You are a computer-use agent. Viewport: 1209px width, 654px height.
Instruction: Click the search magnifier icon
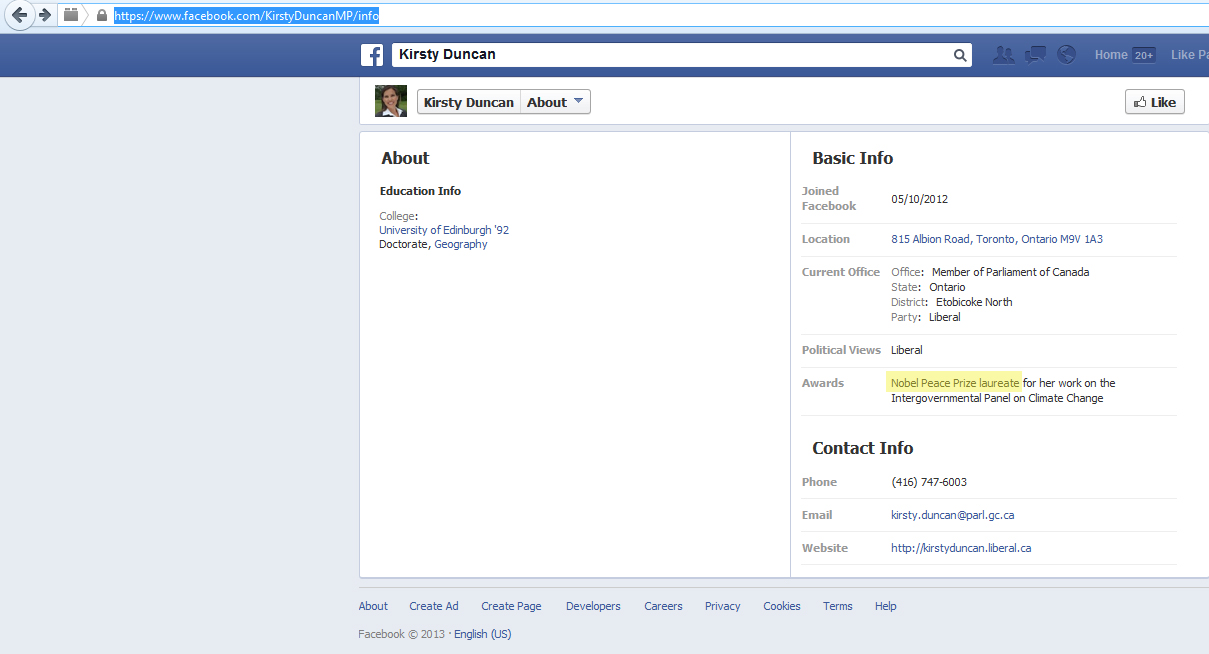pyautogui.click(x=960, y=56)
